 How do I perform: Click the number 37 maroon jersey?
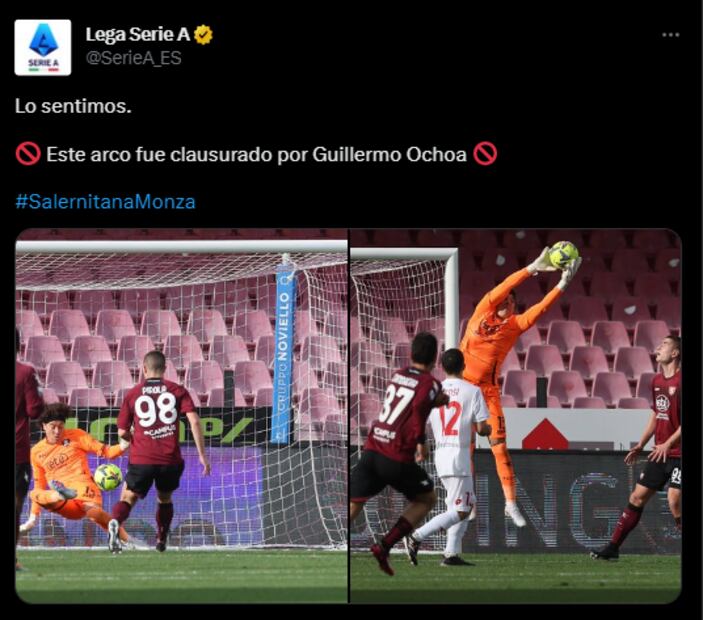403,412
